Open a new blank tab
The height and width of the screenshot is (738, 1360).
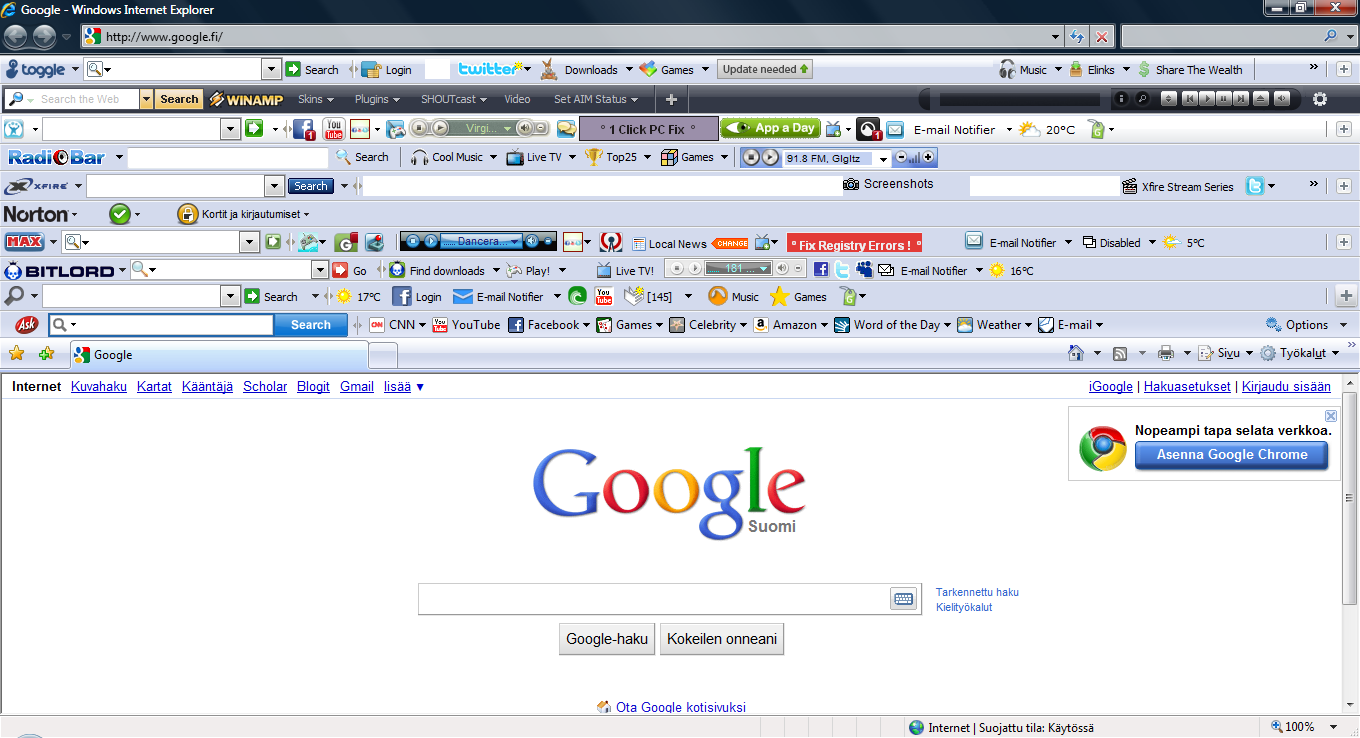click(383, 355)
